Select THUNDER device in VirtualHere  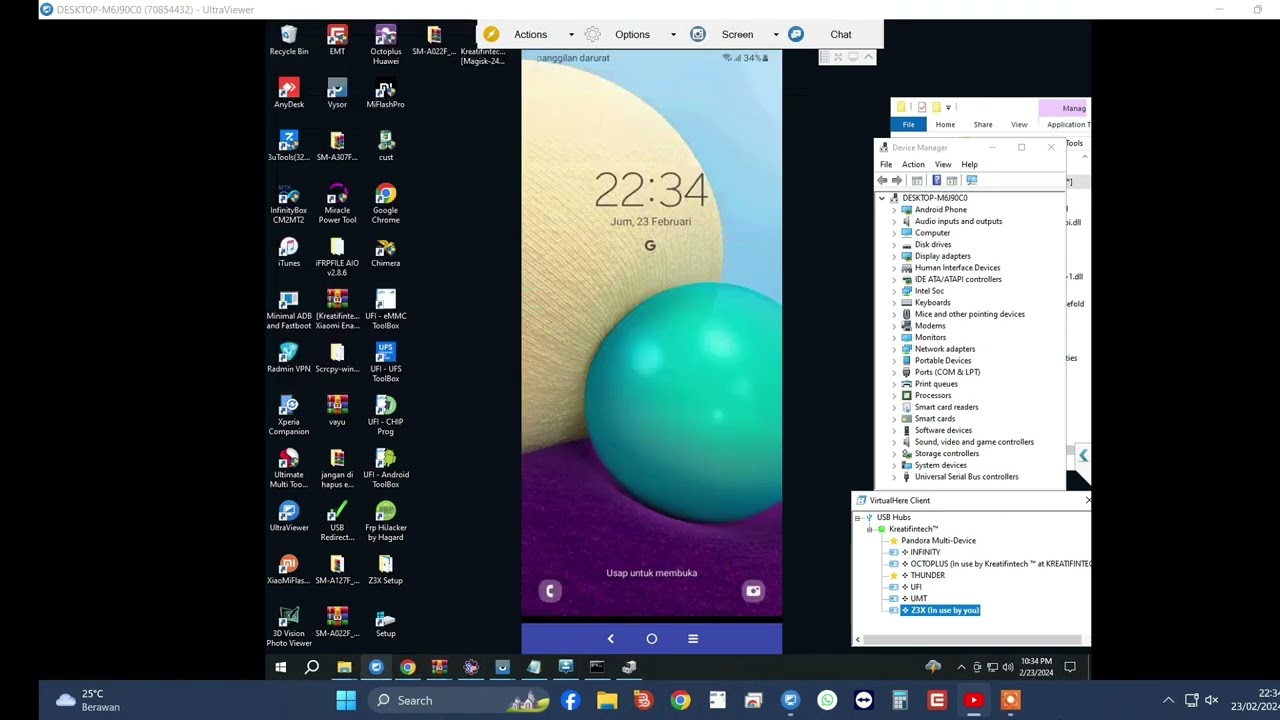927,576
